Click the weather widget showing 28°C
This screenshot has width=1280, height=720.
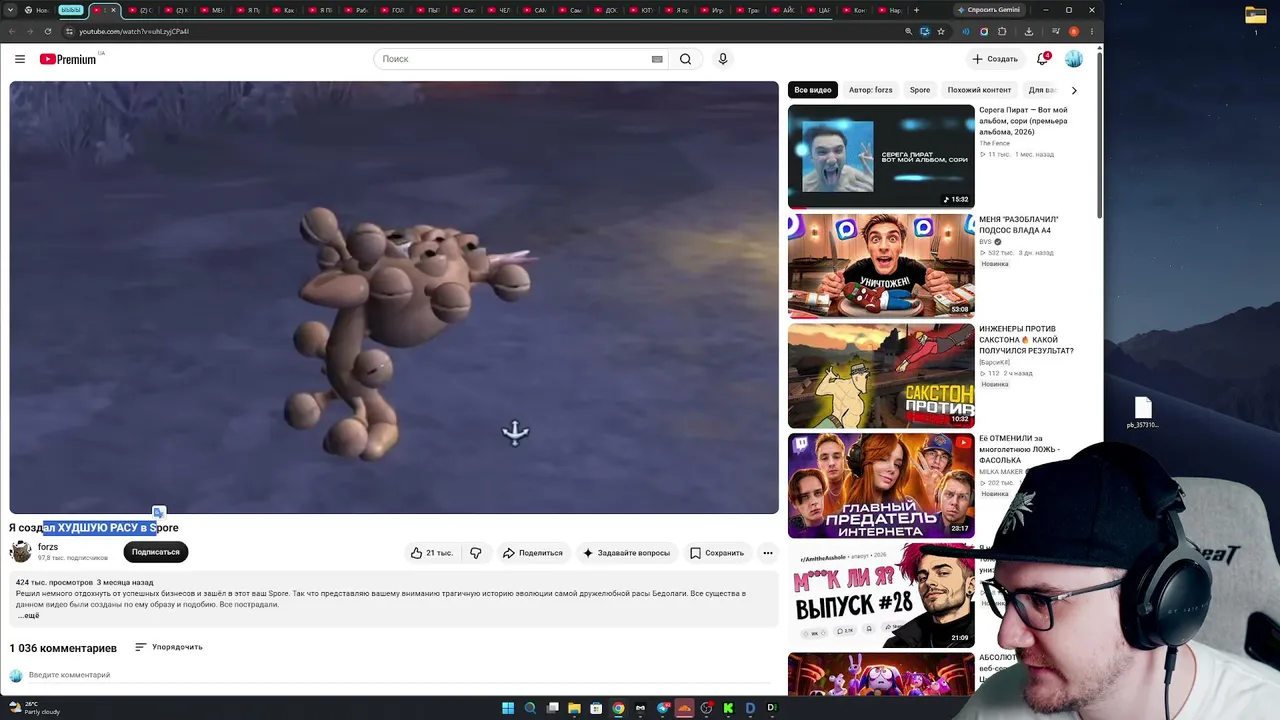35,708
